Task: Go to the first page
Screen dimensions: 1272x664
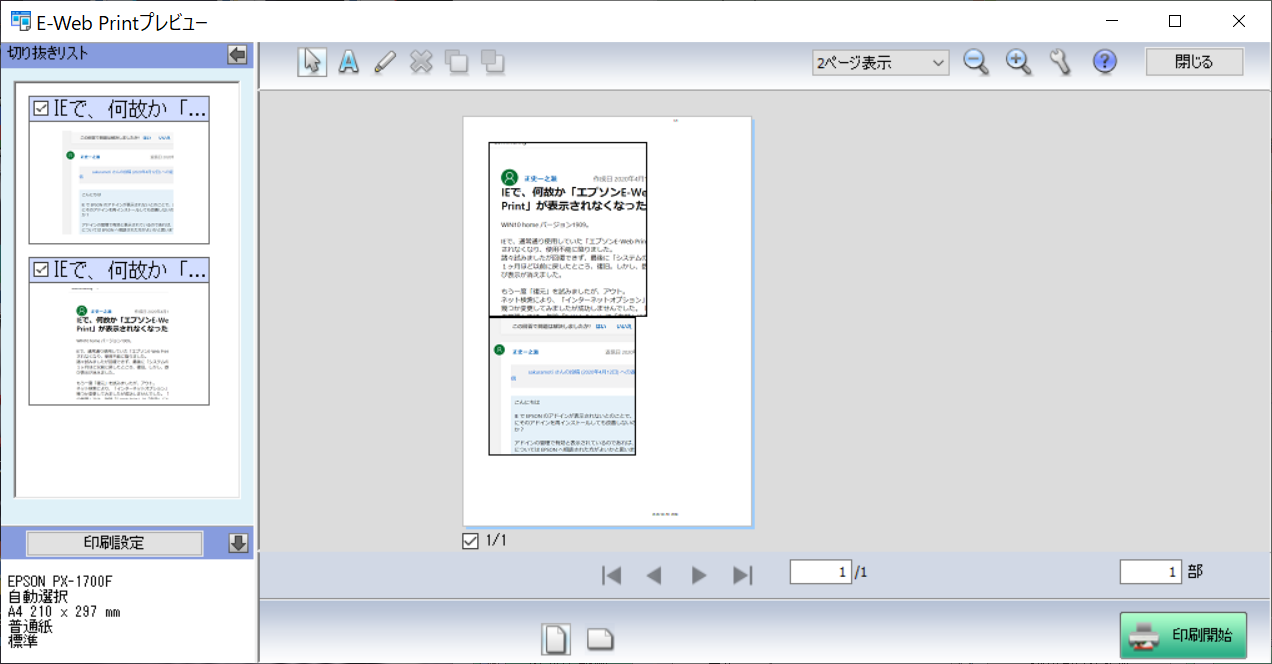Action: point(612,575)
